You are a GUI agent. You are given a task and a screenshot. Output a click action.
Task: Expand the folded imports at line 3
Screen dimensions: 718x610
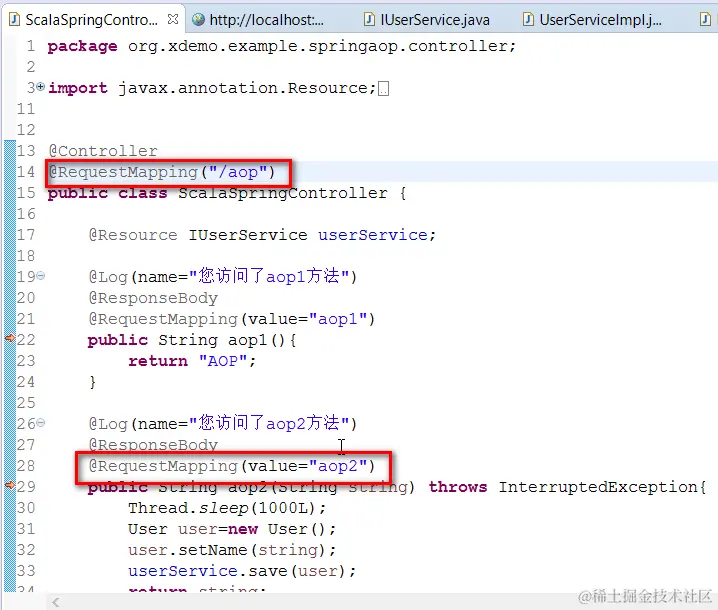[x=40, y=86]
